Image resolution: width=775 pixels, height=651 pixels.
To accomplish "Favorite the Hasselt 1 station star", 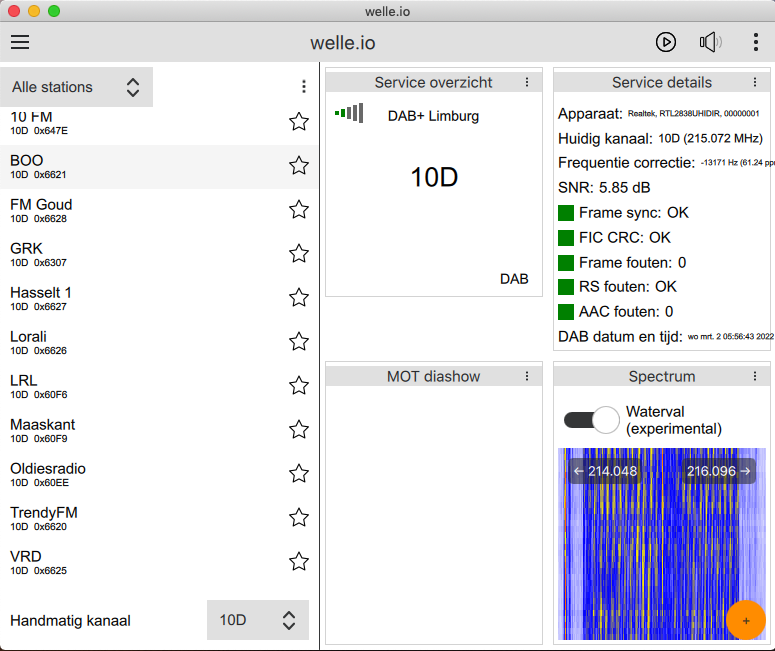I will [299, 298].
